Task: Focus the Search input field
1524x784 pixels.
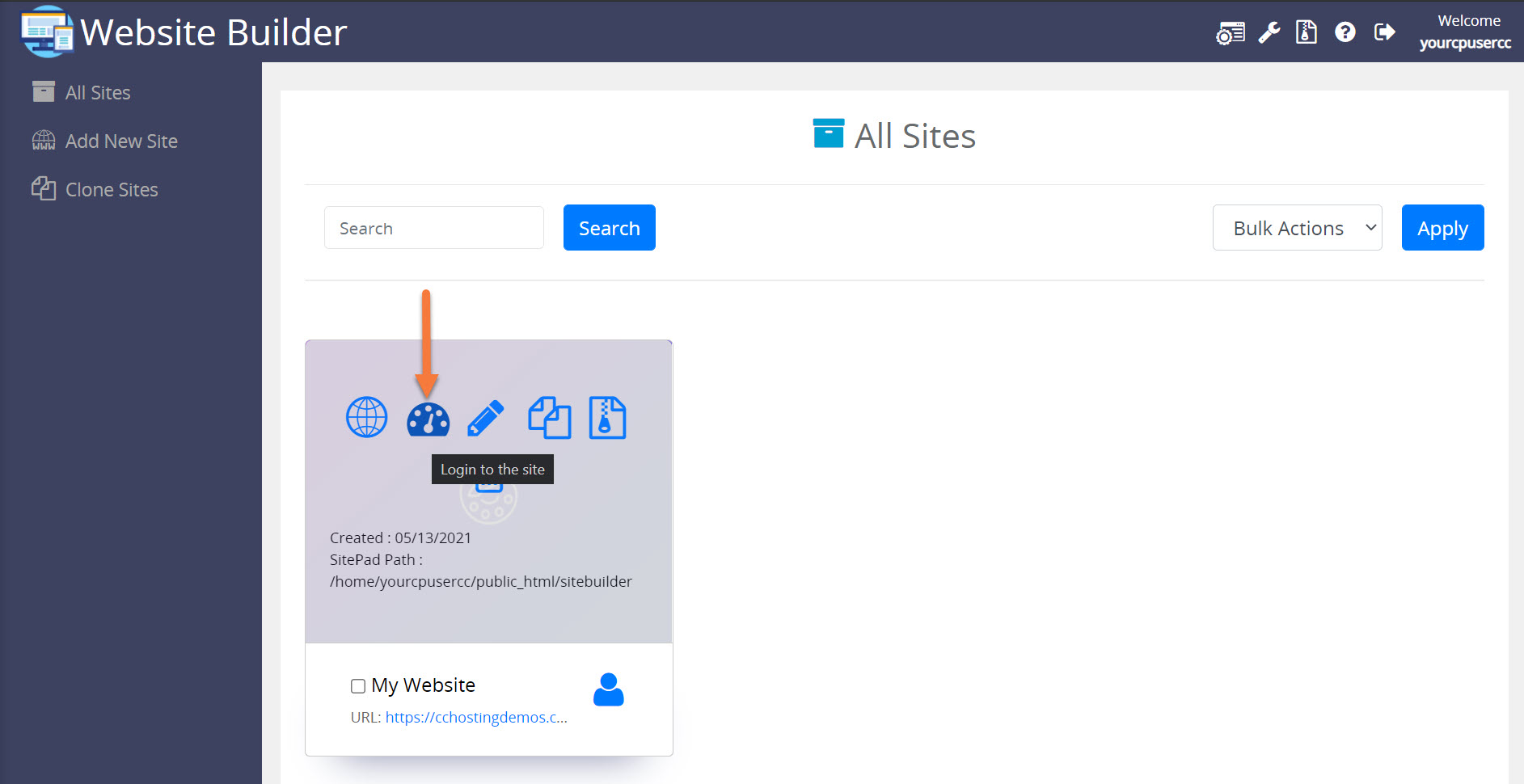Action: (433, 228)
